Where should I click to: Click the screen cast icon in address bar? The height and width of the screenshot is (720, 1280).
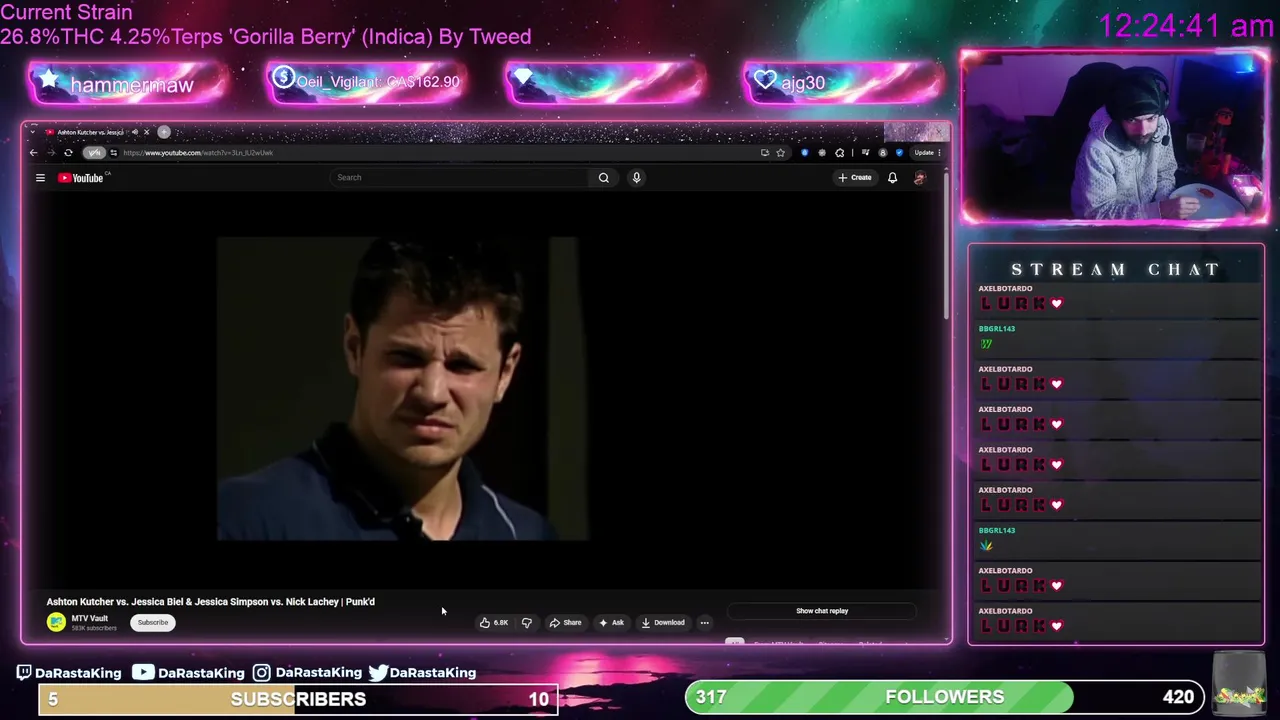click(765, 153)
